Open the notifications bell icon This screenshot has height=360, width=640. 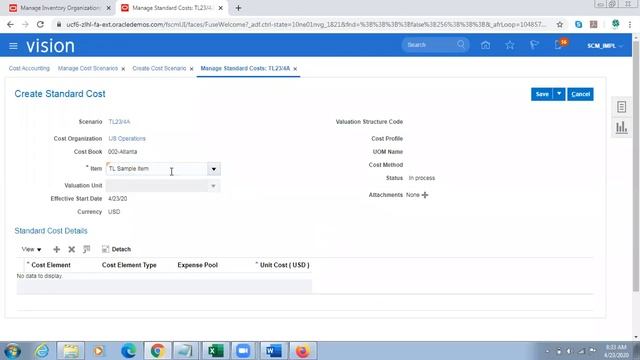click(x=558, y=45)
